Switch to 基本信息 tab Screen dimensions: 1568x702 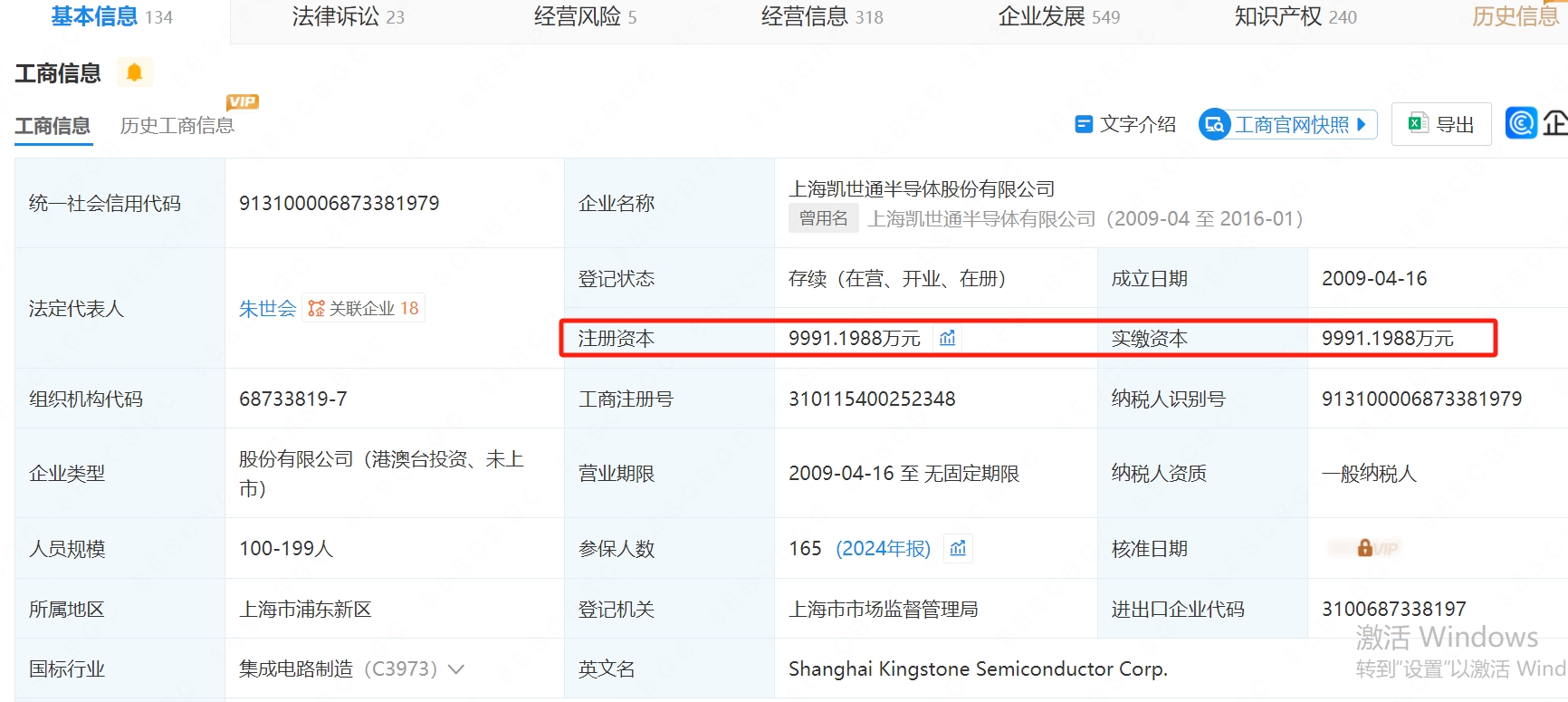pos(111,16)
